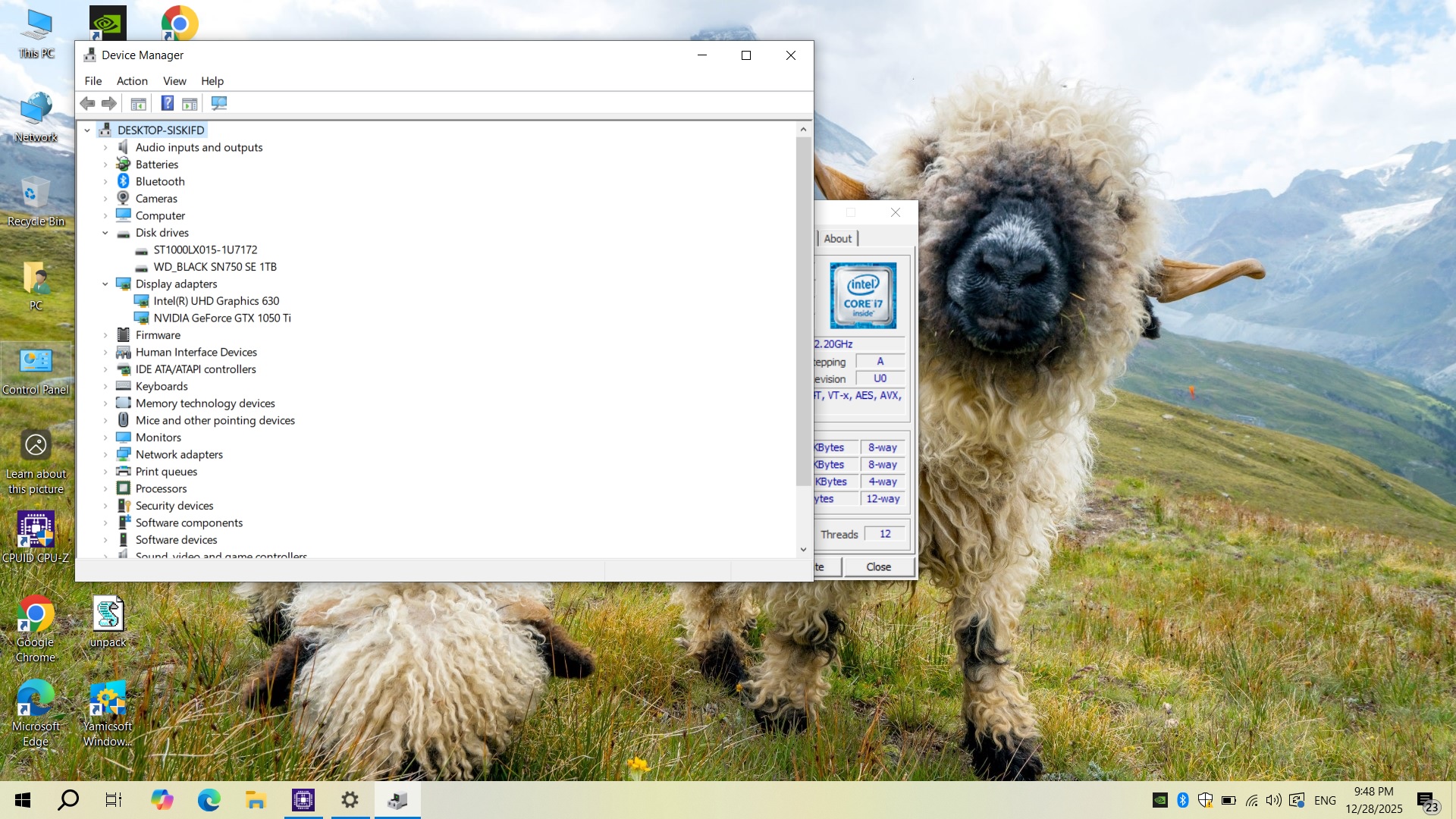The image size is (1456, 819).
Task: Switch to the About tab in CPU-Z
Action: (837, 238)
